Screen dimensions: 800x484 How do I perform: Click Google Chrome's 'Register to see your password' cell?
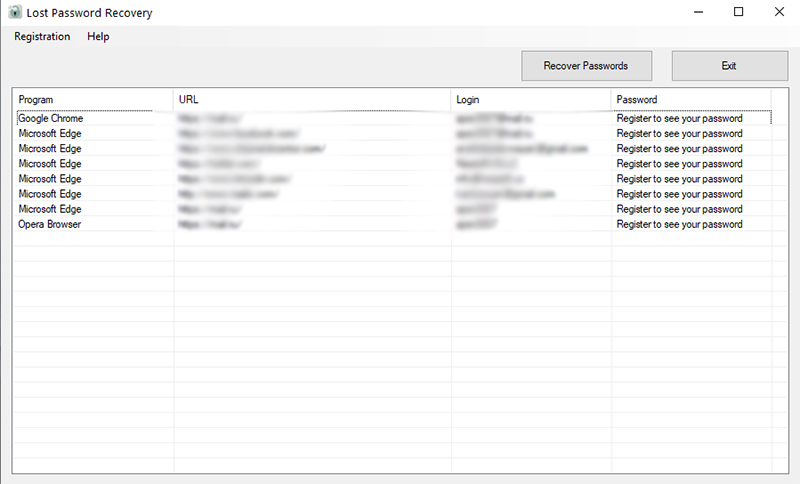point(679,118)
